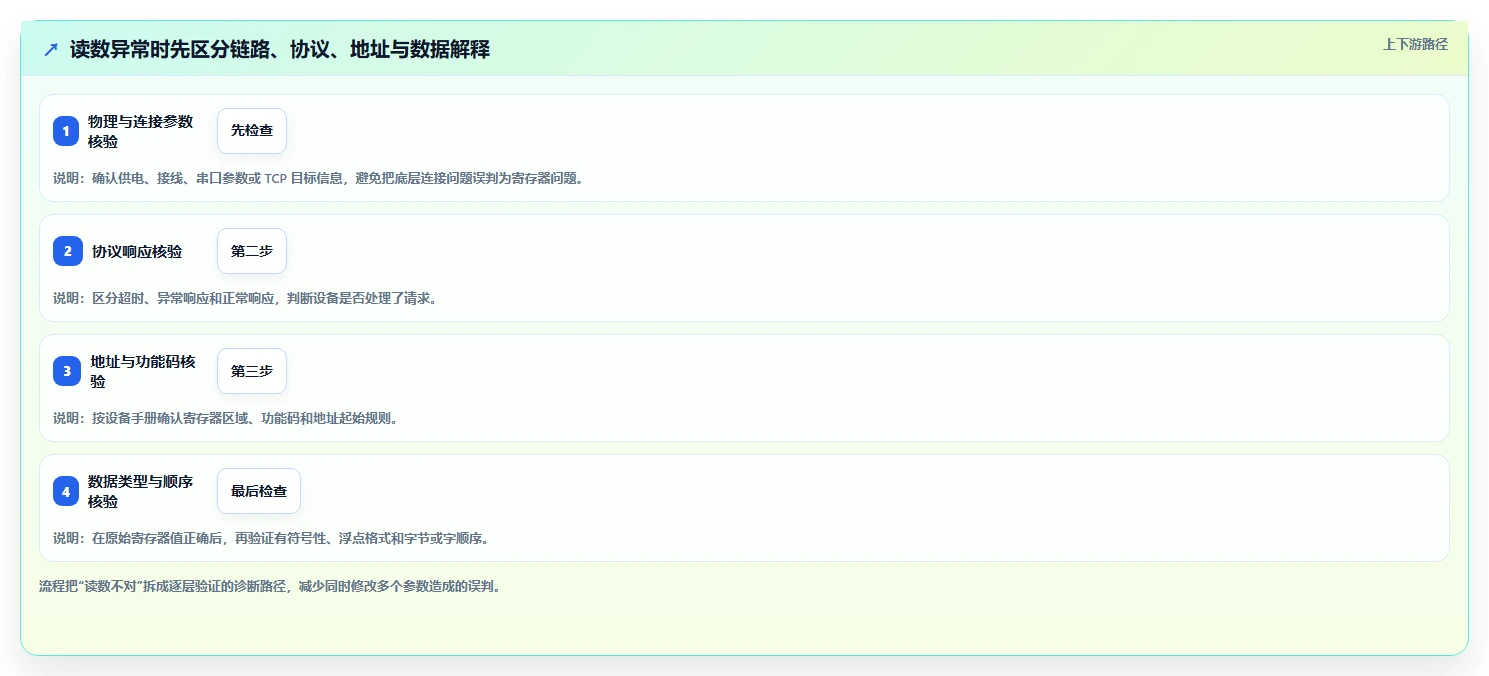1489x676 pixels.
Task: Click the step 1 number badge
Action: [66, 131]
